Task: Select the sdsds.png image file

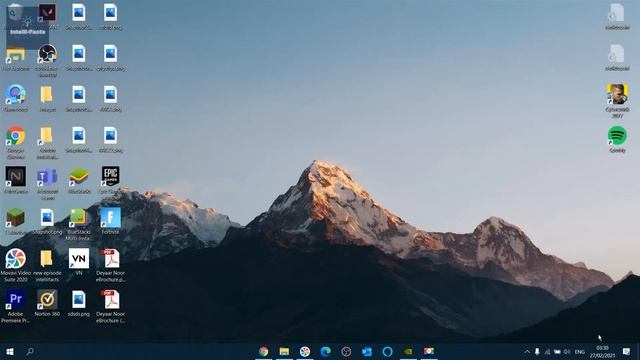Action: click(x=79, y=299)
